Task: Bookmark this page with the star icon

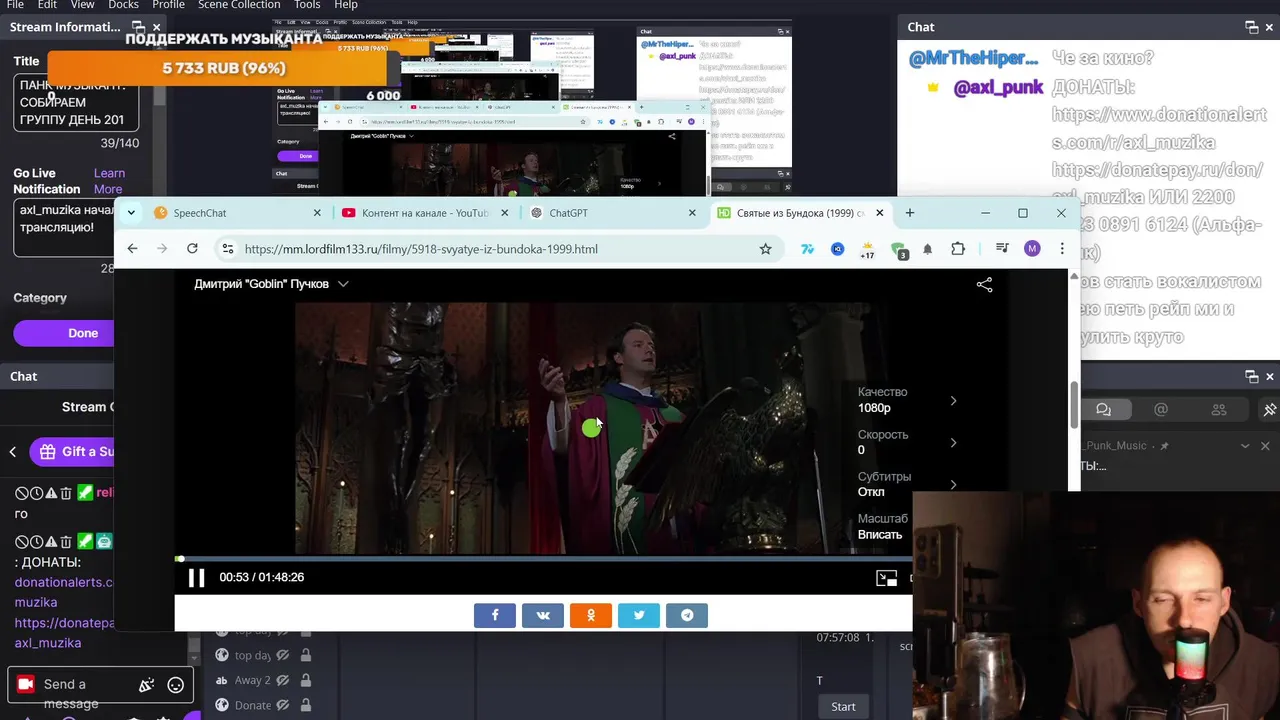Action: coord(765,249)
